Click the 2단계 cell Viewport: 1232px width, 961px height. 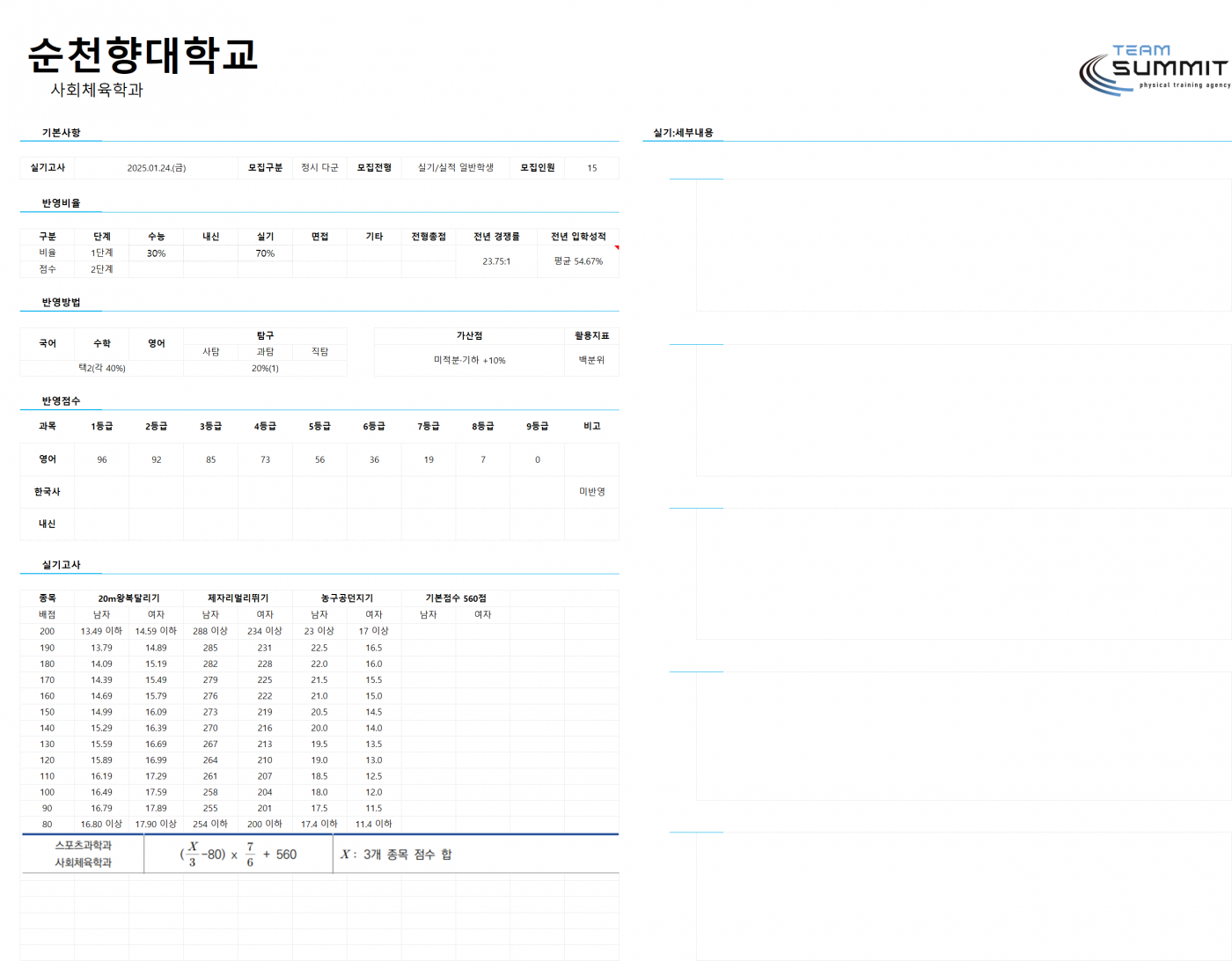tap(102, 269)
